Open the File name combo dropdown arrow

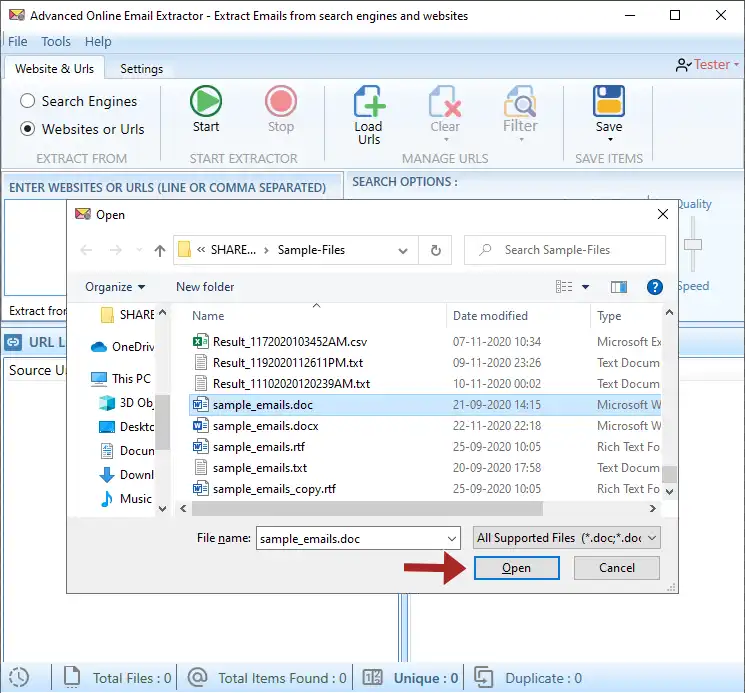click(451, 539)
